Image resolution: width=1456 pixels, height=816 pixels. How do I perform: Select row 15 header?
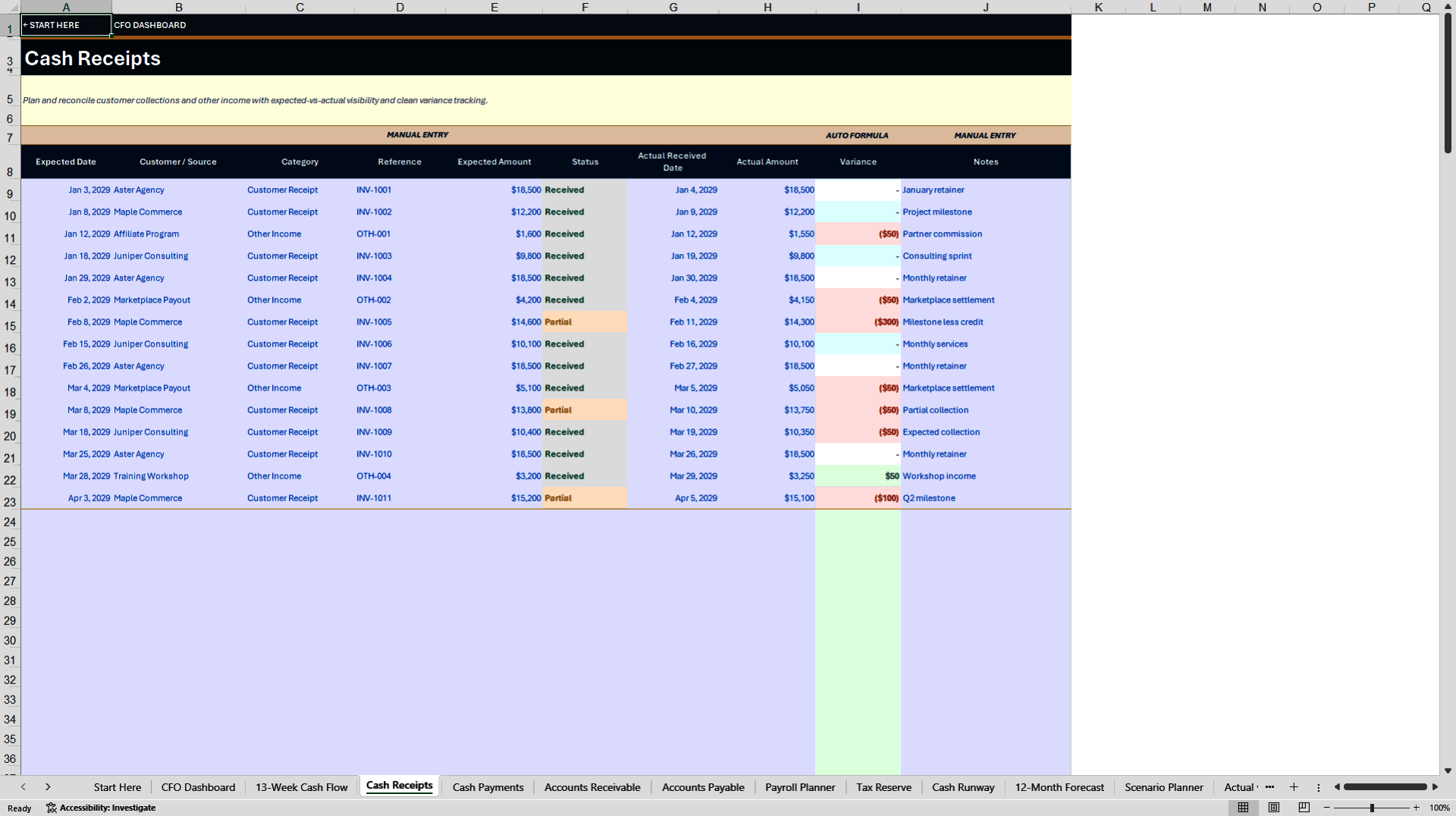[x=10, y=326]
